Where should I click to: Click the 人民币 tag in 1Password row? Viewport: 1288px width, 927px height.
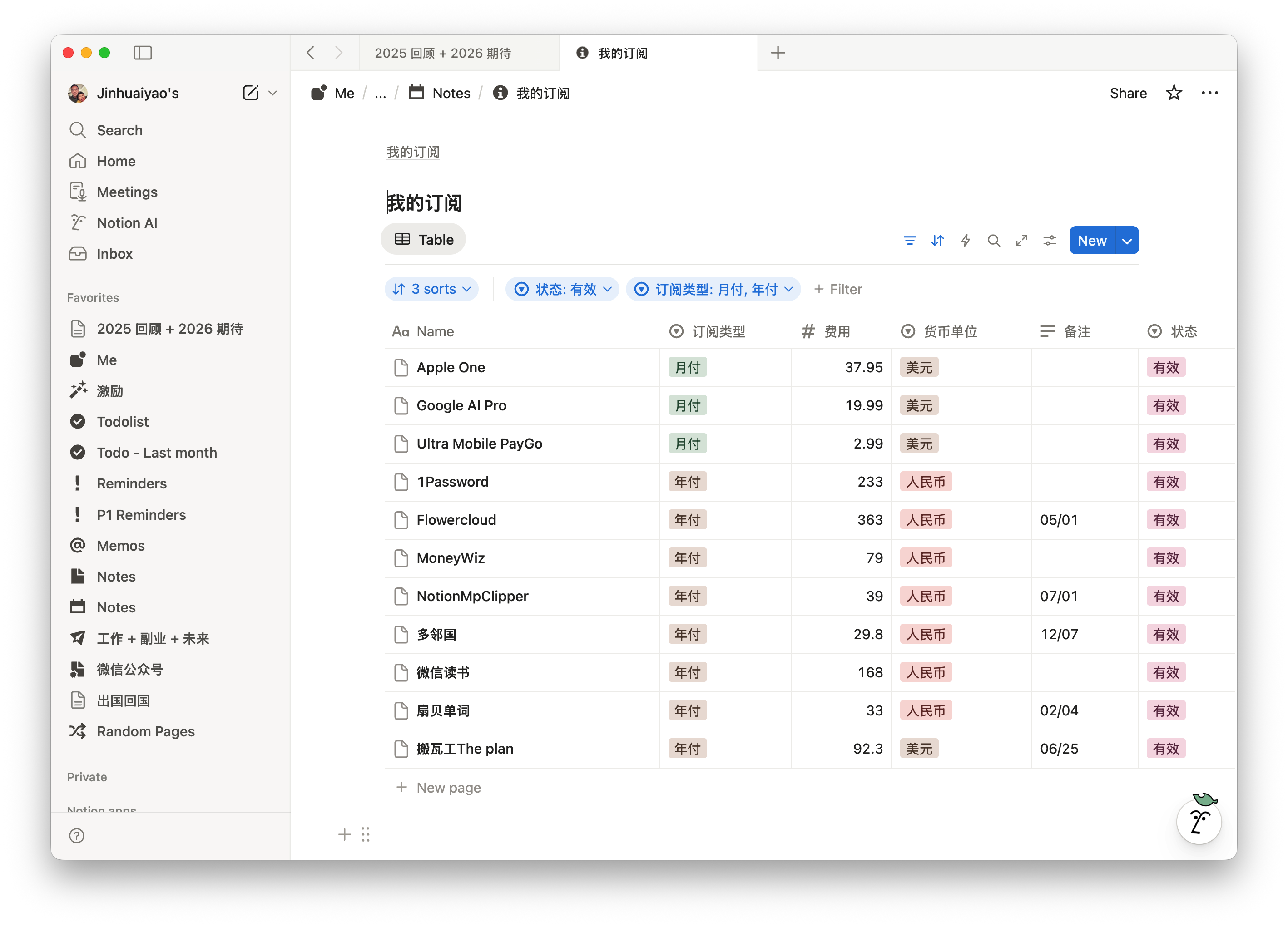(x=925, y=482)
